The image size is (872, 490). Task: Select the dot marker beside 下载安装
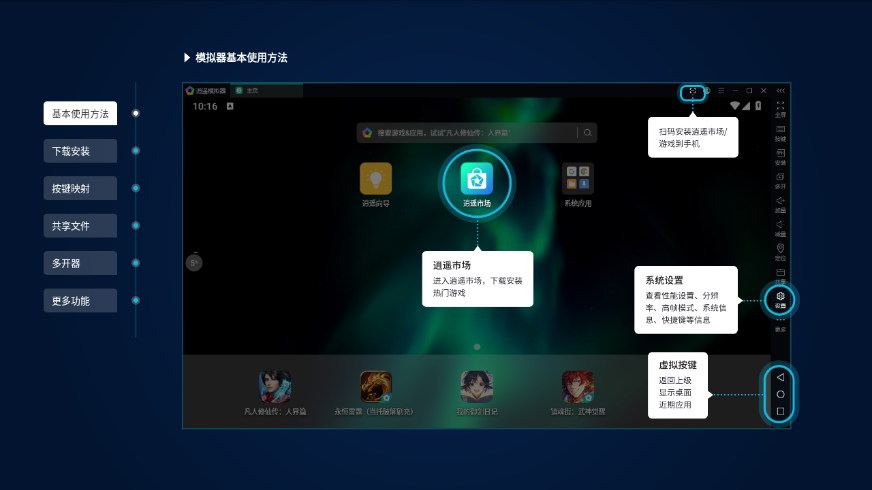coord(136,151)
